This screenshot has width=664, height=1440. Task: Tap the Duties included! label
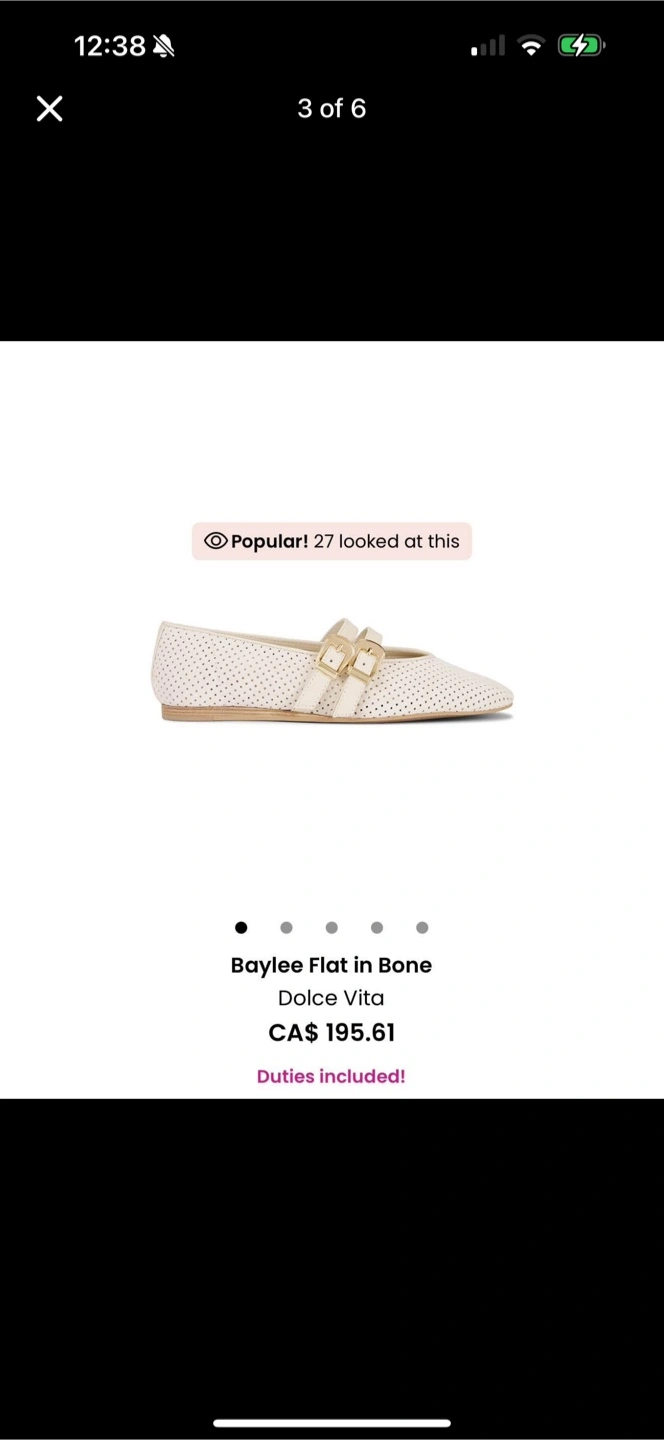(331, 1076)
